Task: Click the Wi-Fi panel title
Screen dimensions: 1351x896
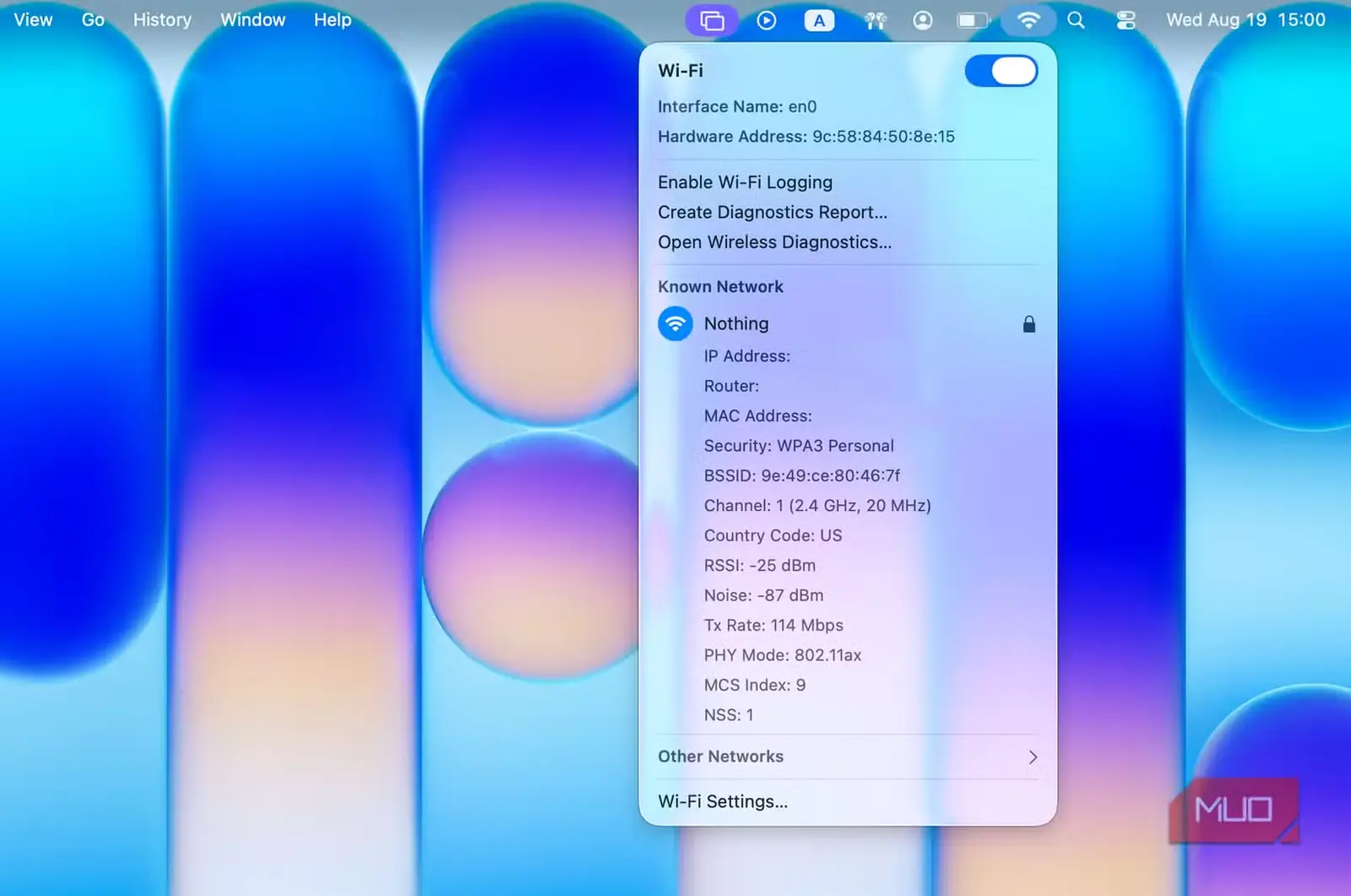Action: pos(681,71)
